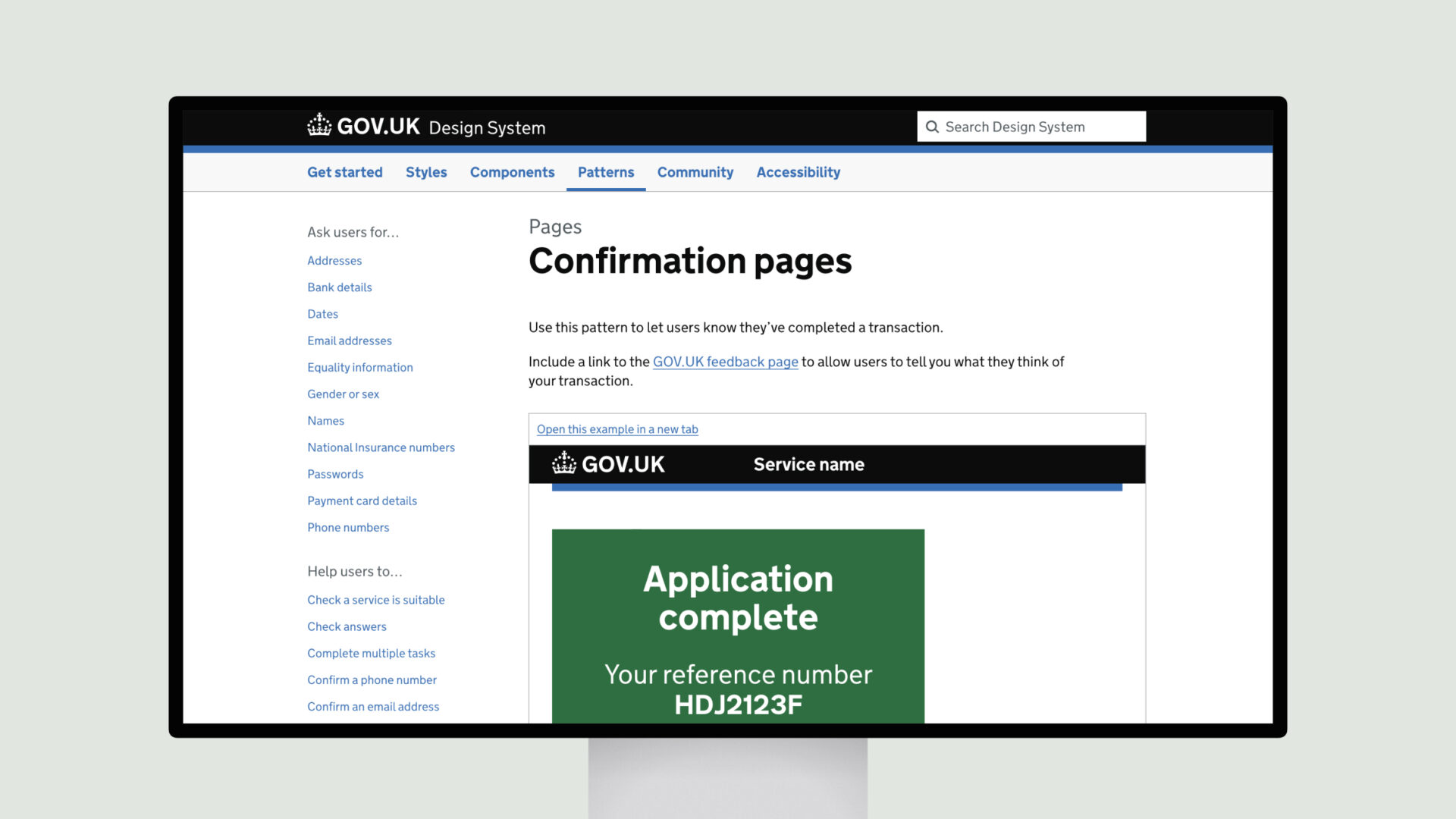Open Confirm a phone number link
Image resolution: width=1456 pixels, height=819 pixels.
tap(372, 679)
